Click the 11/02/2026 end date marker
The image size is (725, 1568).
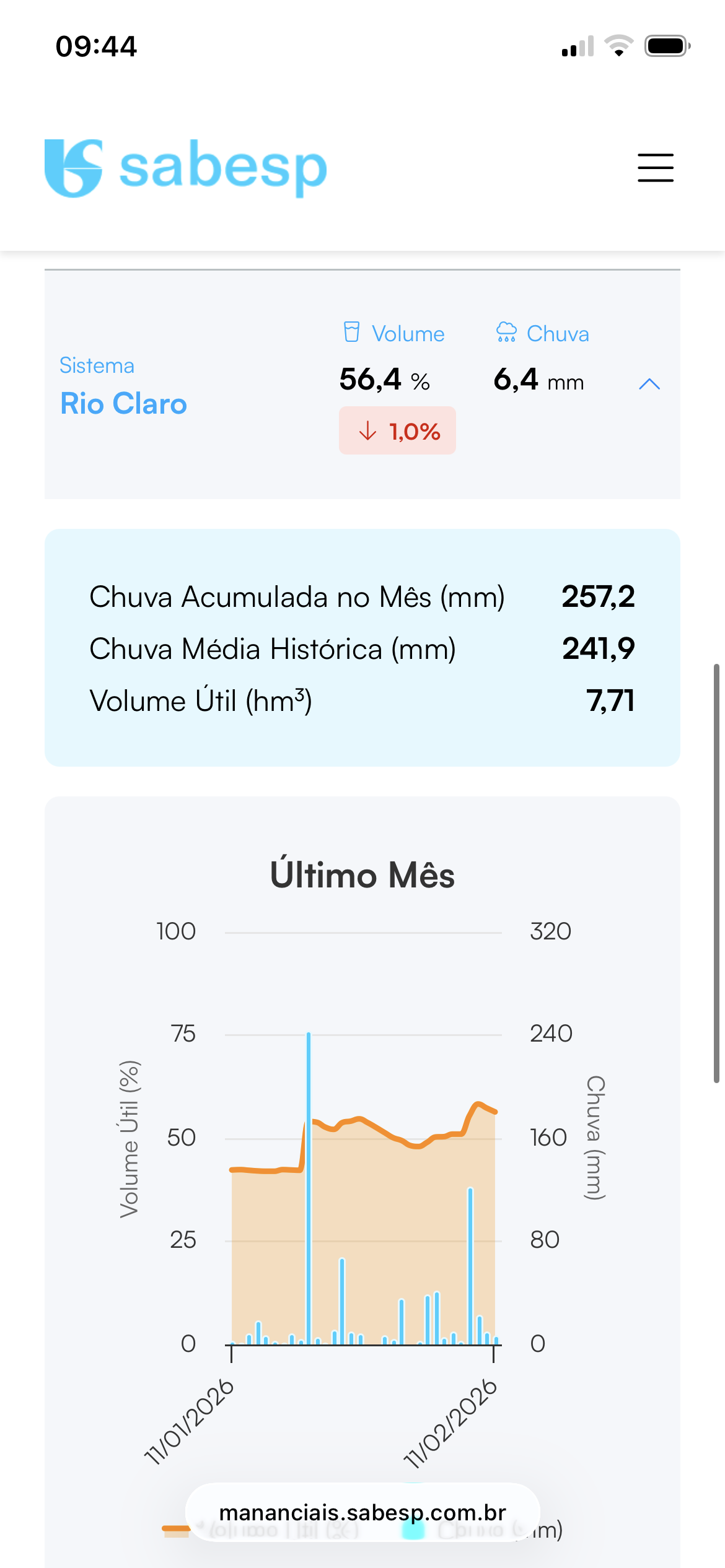pyautogui.click(x=451, y=1424)
